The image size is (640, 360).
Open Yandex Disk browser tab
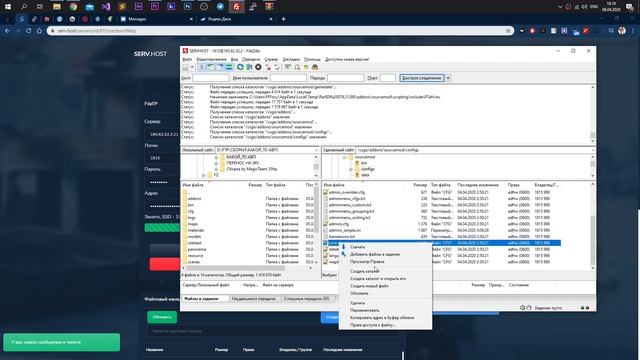point(236,19)
